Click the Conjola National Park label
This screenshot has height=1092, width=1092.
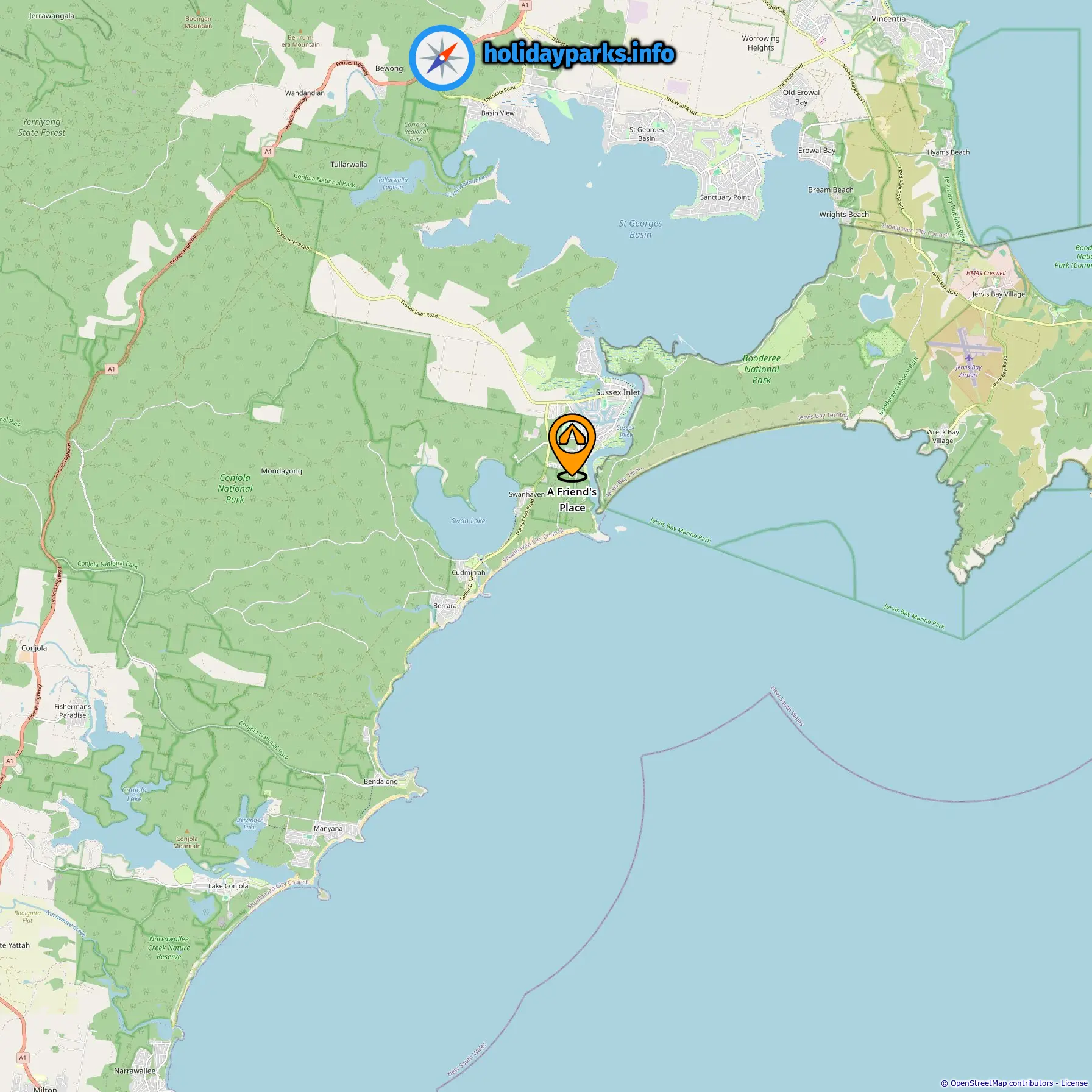(x=235, y=489)
